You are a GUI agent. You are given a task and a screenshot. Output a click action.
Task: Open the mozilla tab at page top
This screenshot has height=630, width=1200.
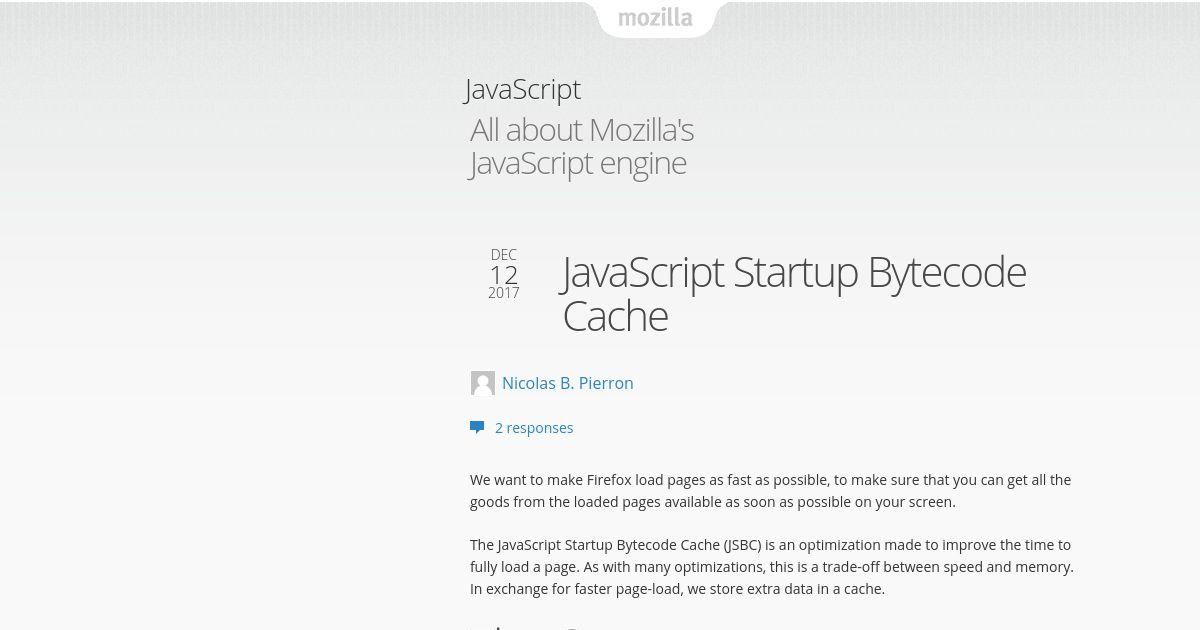coord(655,18)
